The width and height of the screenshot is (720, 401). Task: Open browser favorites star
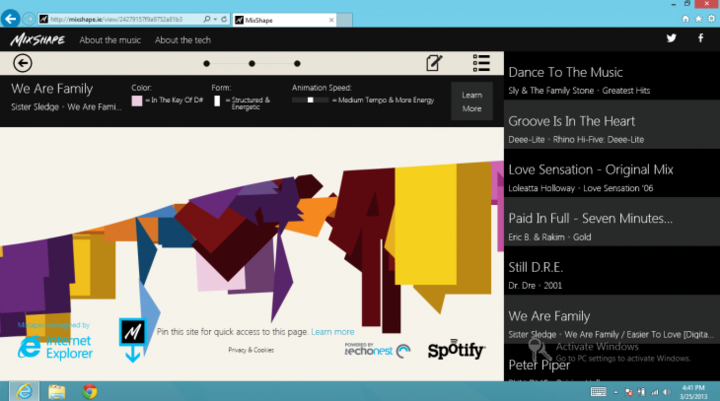point(698,19)
